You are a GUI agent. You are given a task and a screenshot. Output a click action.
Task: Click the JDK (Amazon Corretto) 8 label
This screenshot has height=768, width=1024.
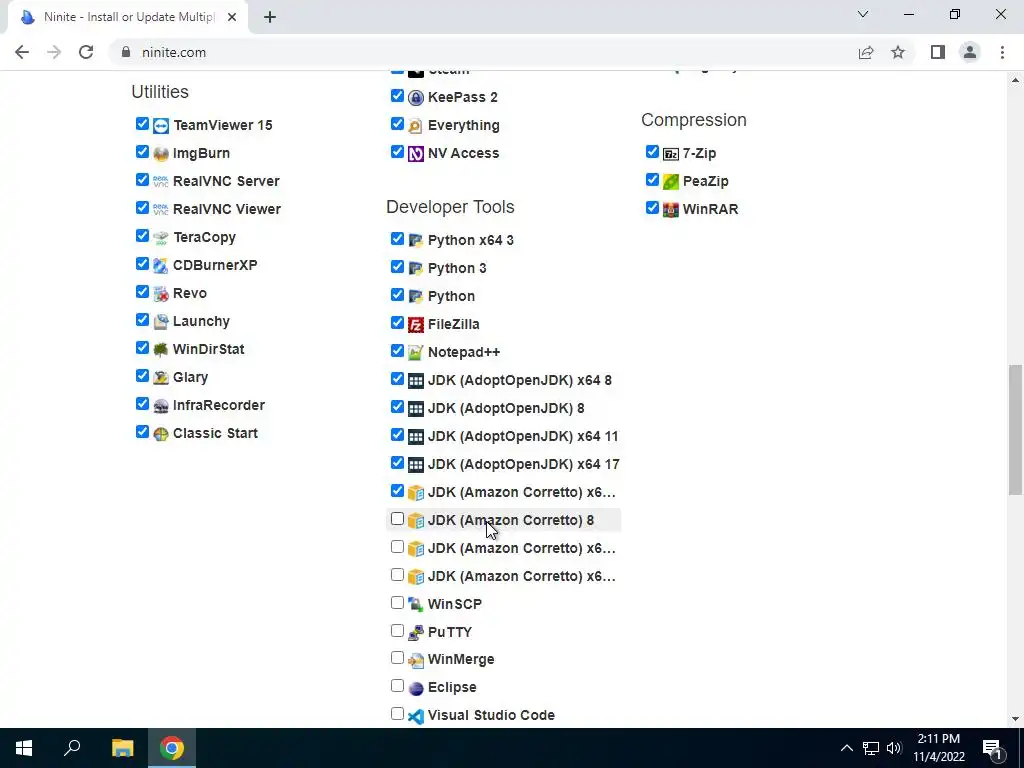pos(511,520)
